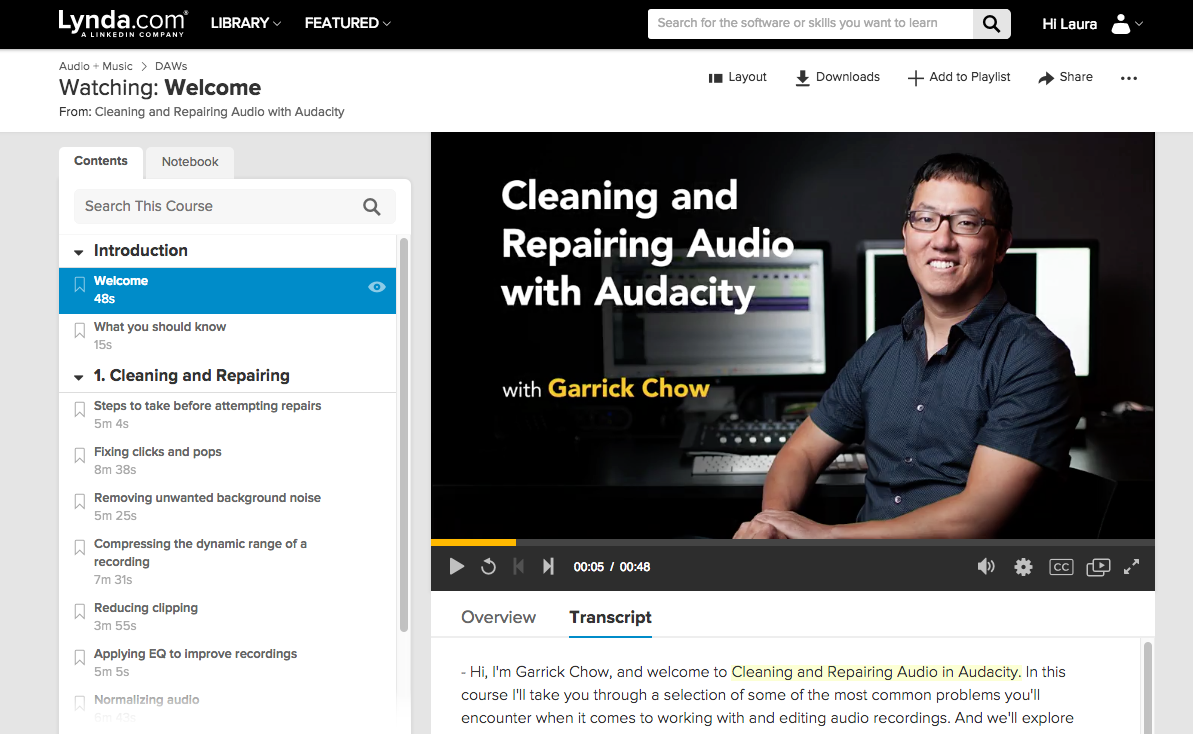Go to DAWs breadcrumb
The height and width of the screenshot is (734, 1193).
click(171, 67)
